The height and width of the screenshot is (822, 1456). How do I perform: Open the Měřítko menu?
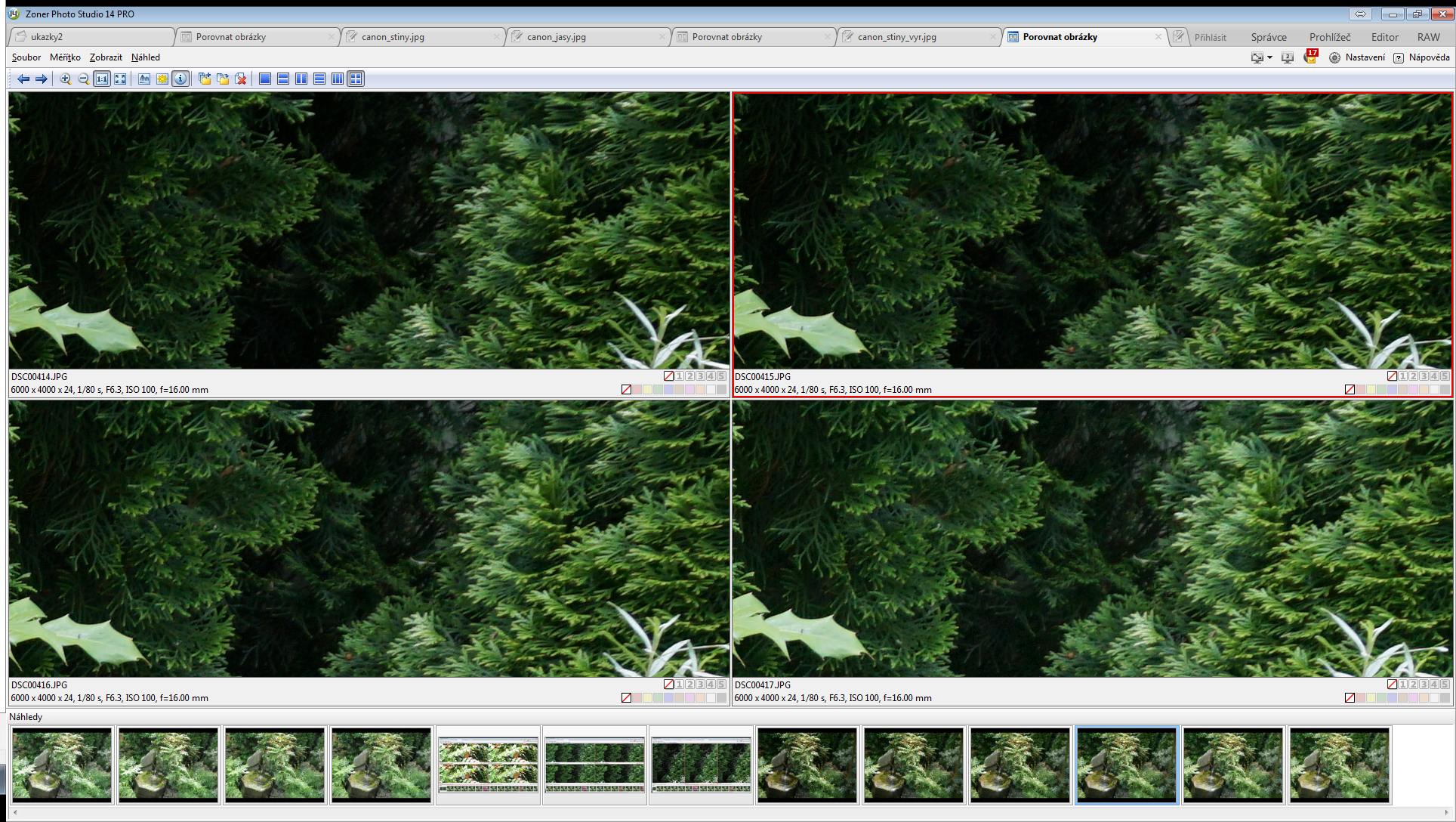[65, 57]
